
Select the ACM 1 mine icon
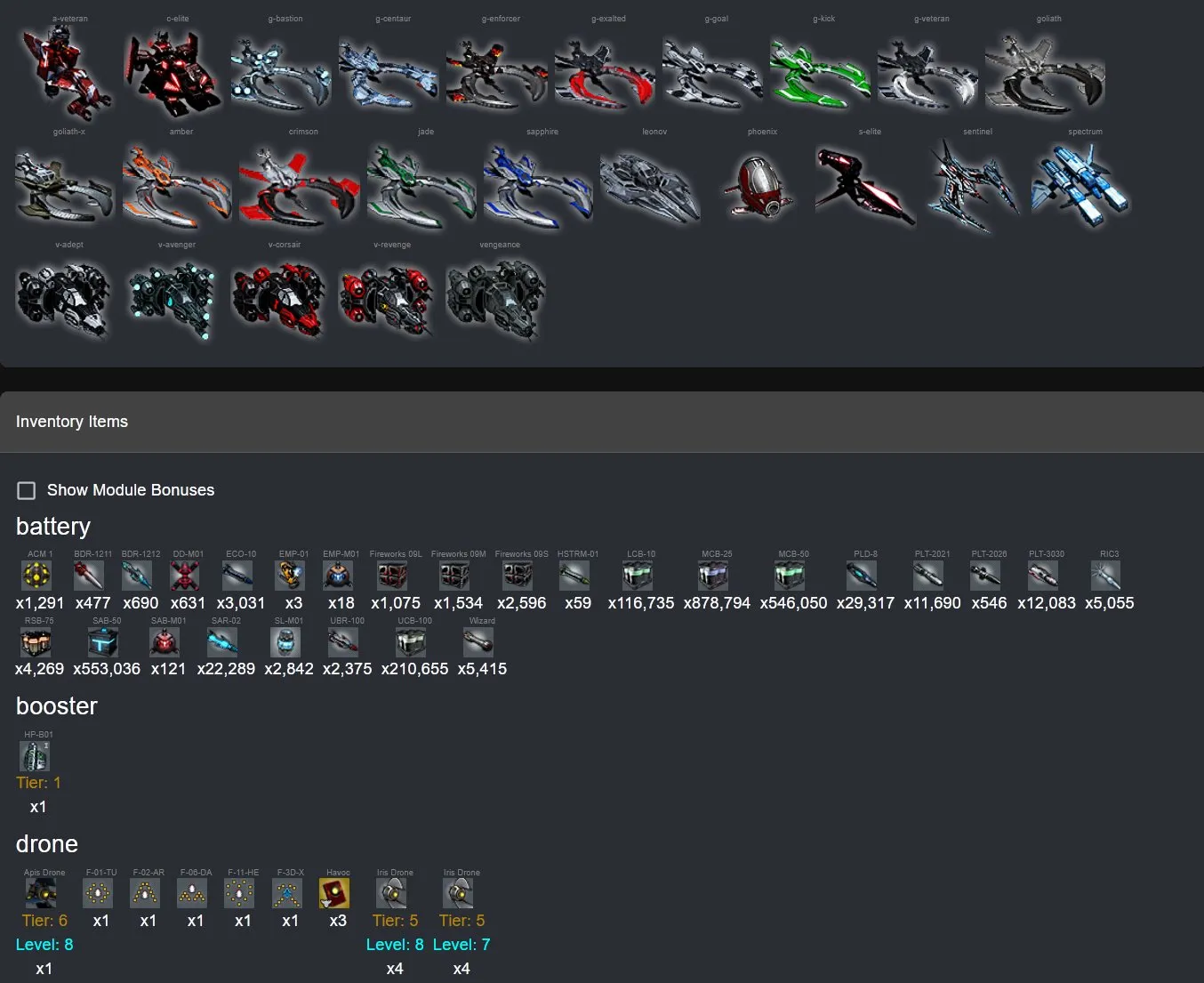(x=36, y=576)
